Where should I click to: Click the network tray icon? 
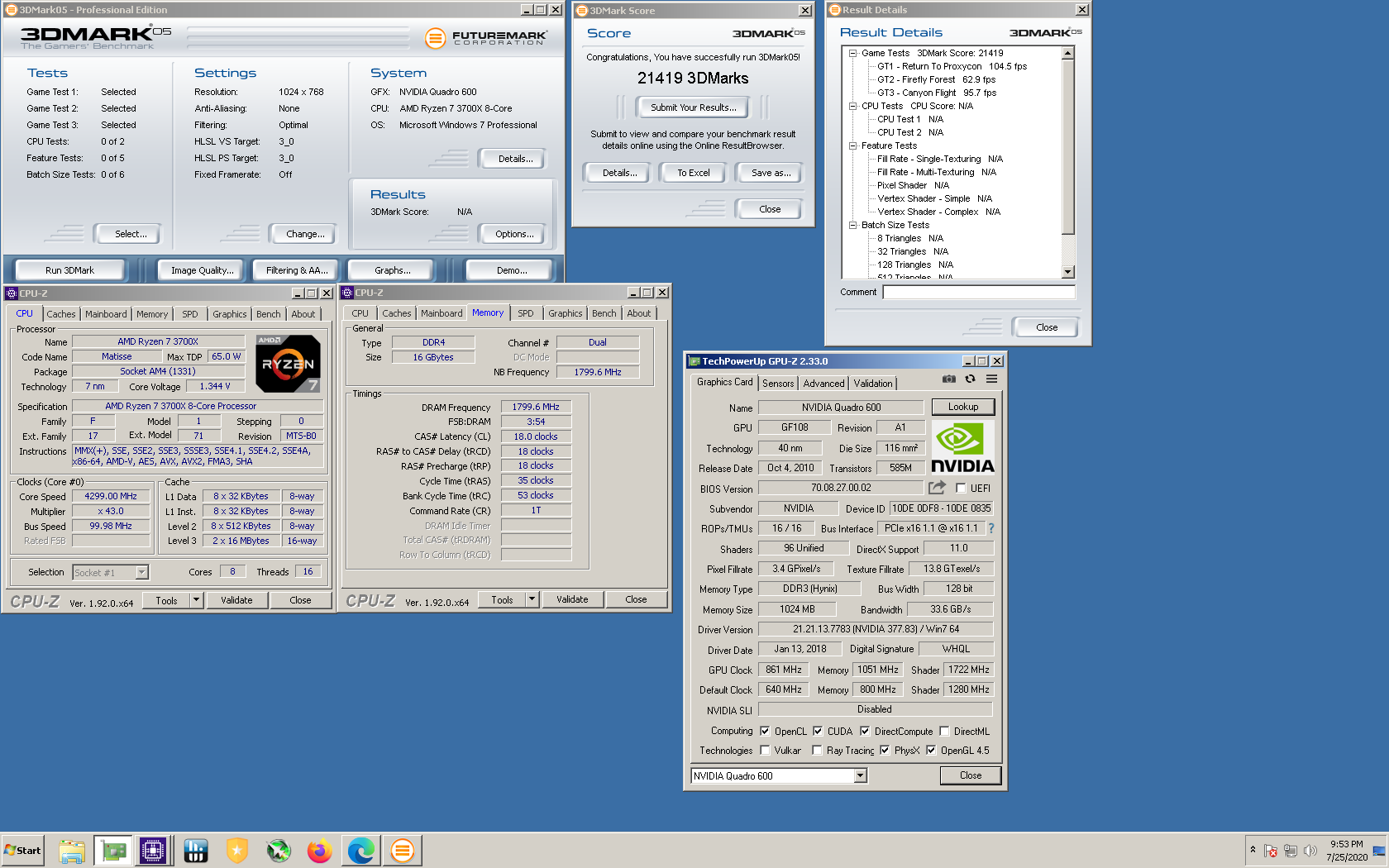[1291, 851]
